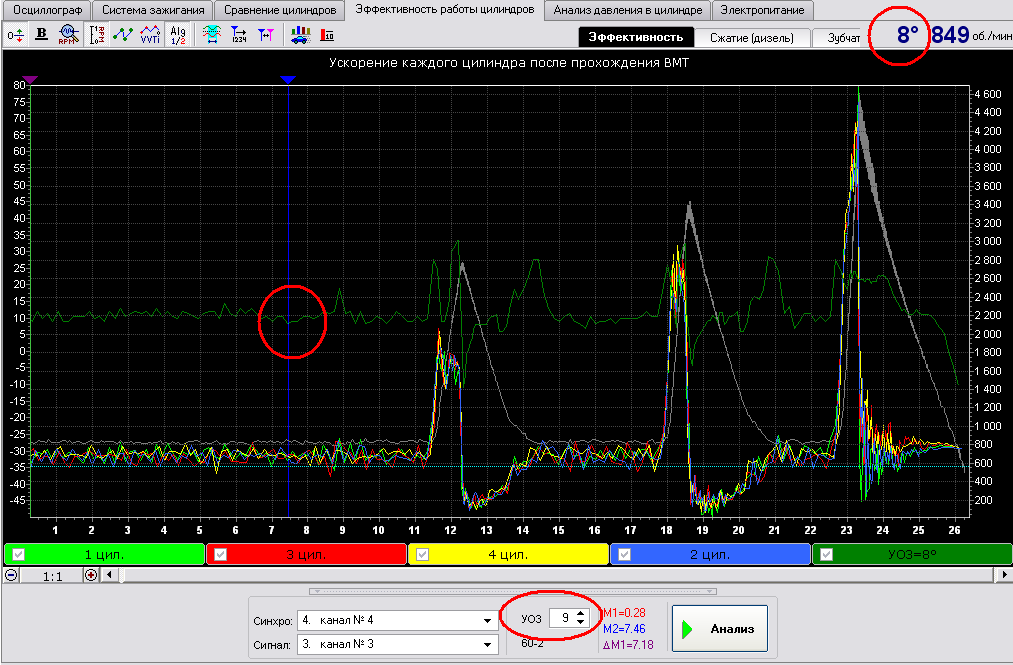The image size is (1013, 665).
Task: Toggle the bold B toolbar icon
Action: tap(41, 35)
